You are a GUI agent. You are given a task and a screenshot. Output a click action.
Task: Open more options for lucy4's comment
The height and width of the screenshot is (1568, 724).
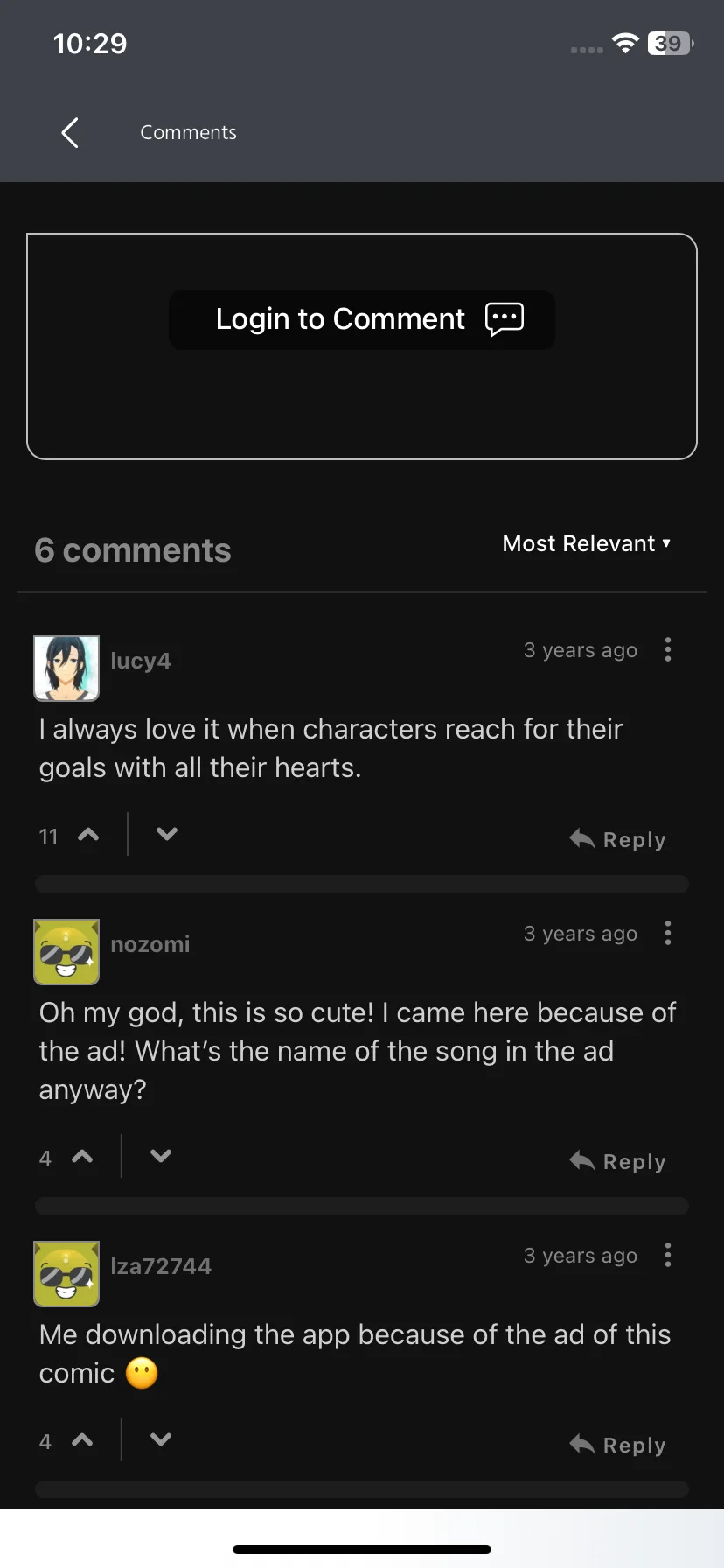pyautogui.click(x=668, y=649)
